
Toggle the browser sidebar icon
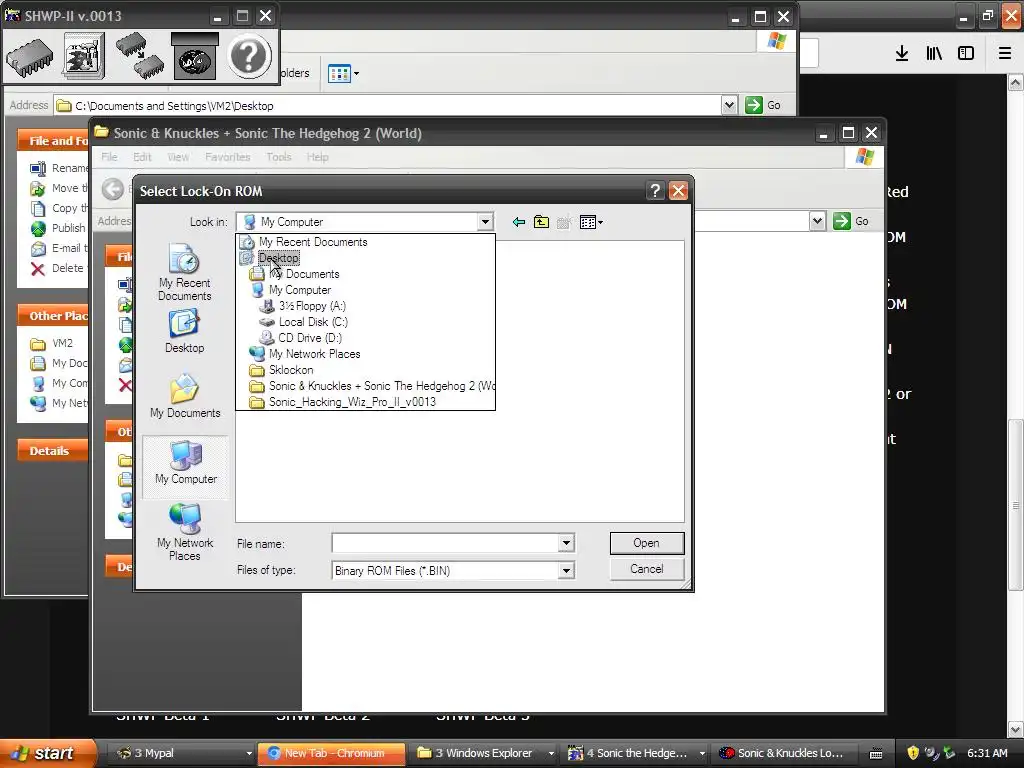pos(966,54)
